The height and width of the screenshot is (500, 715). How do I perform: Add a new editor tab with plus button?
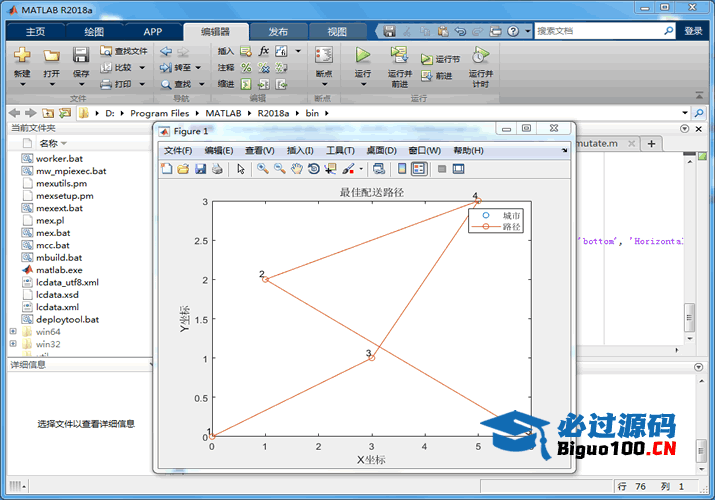[652, 144]
